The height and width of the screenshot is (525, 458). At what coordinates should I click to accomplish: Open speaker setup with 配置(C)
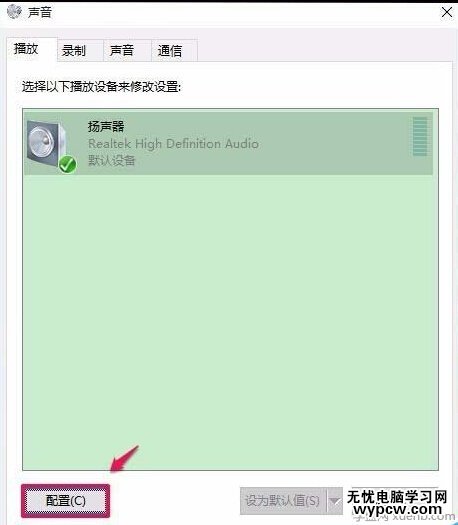pos(66,501)
